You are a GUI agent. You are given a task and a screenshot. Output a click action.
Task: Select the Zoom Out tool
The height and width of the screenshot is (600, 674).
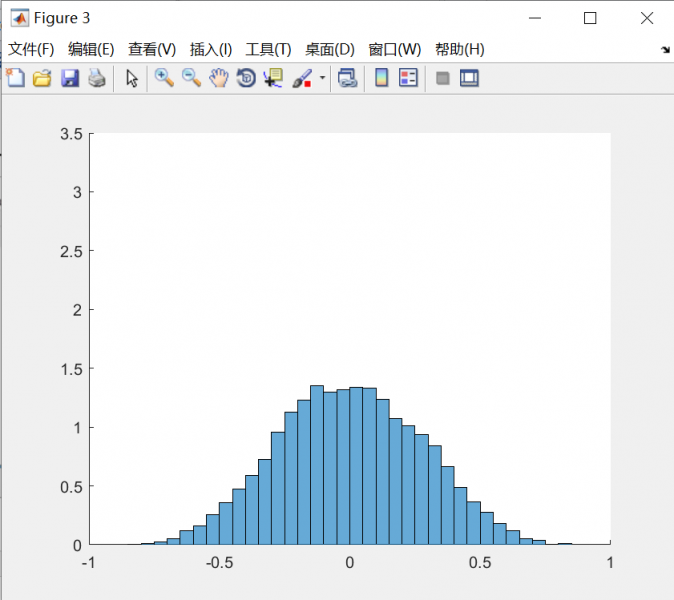pos(191,78)
